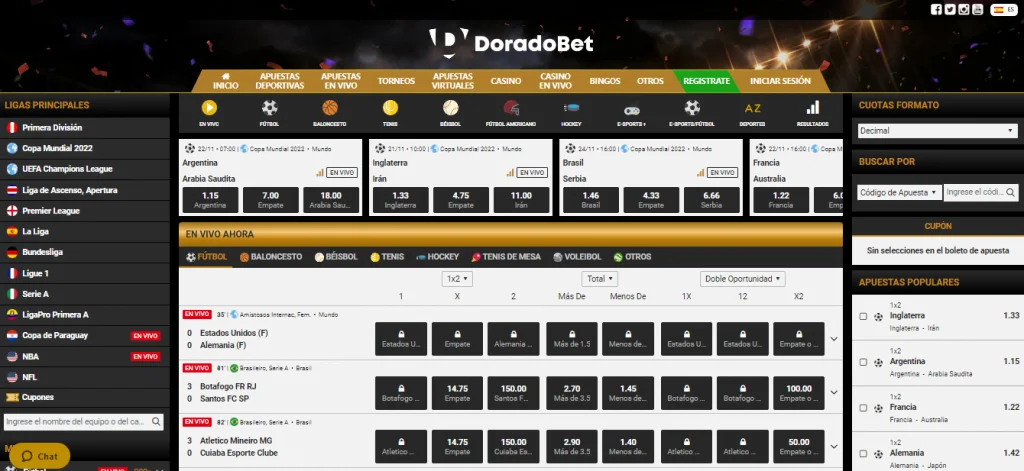The width and height of the screenshot is (1024, 471).
Task: Choose the Fútbol soccer ball icon
Action: click(270, 108)
